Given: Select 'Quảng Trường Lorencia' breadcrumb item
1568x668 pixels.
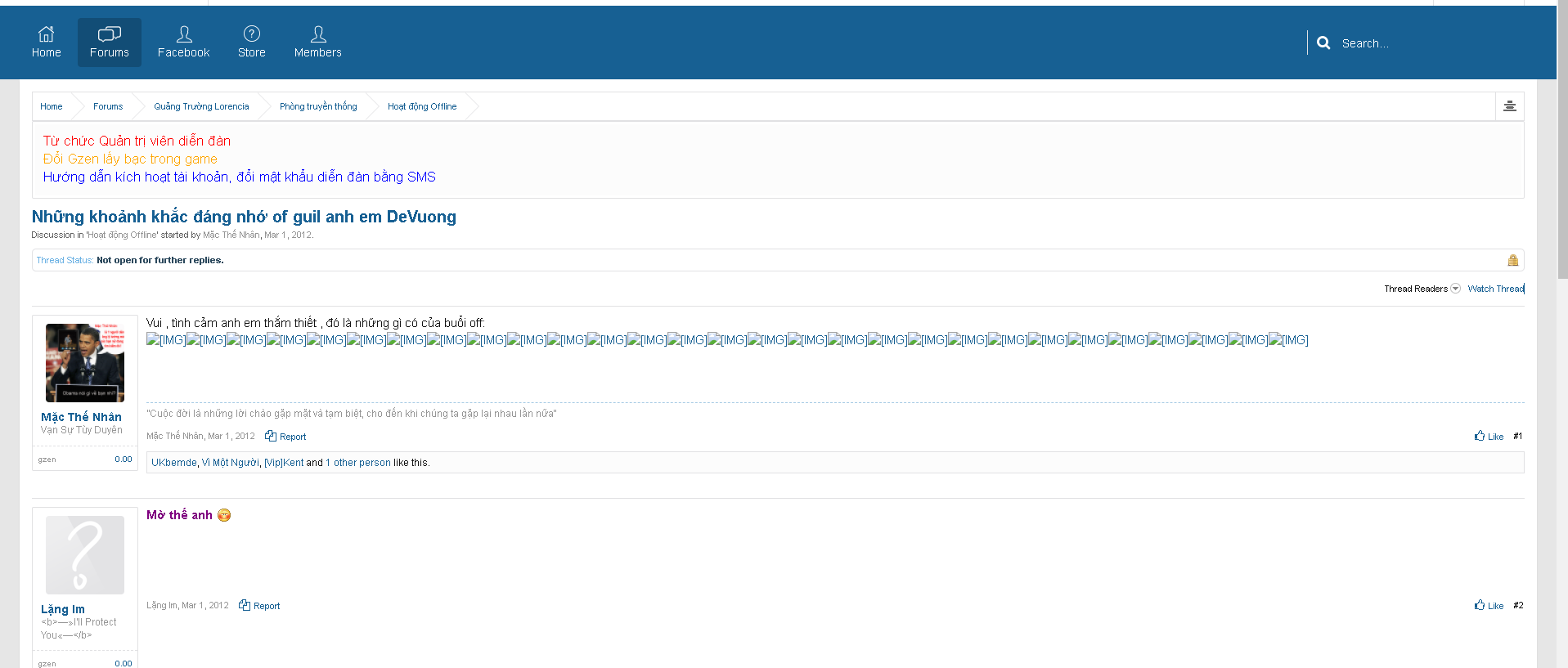Looking at the screenshot, I should coord(201,106).
